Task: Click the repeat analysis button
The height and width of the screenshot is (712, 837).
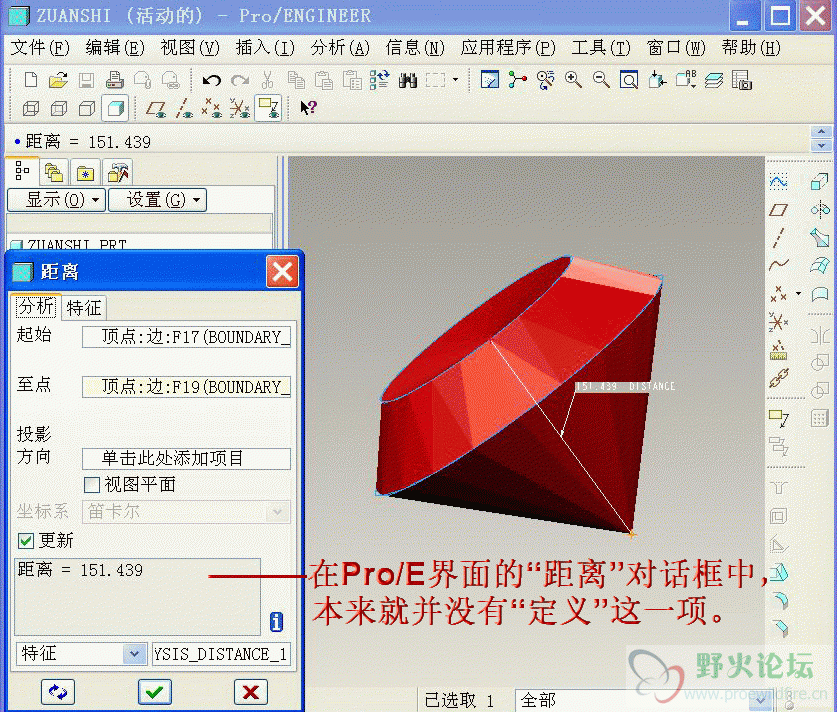Action: point(58,692)
